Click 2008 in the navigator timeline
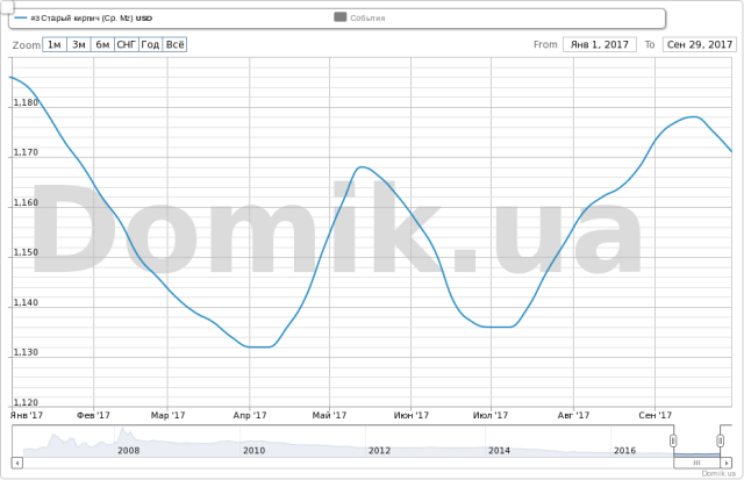 (x=129, y=450)
